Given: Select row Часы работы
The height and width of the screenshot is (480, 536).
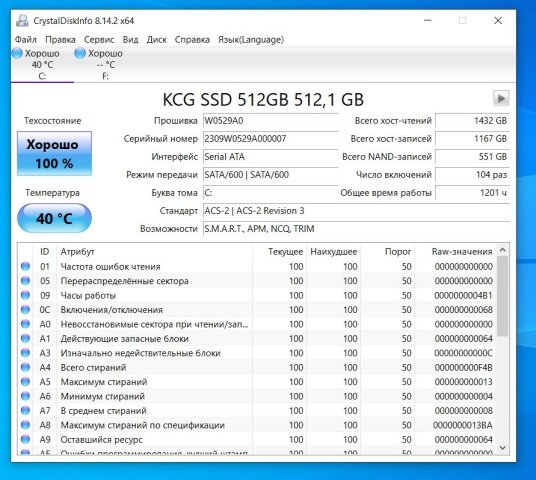Looking at the screenshot, I should click(x=257, y=295).
